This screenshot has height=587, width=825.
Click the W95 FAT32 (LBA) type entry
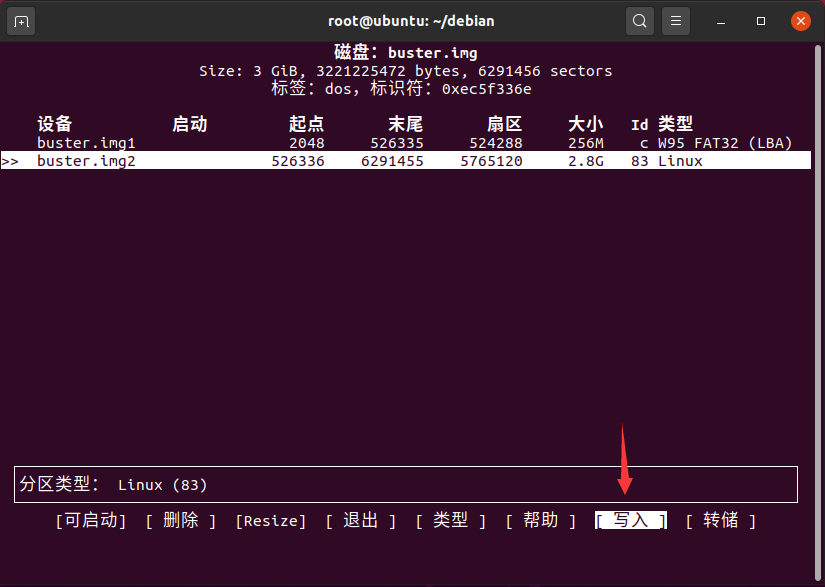[725, 143]
